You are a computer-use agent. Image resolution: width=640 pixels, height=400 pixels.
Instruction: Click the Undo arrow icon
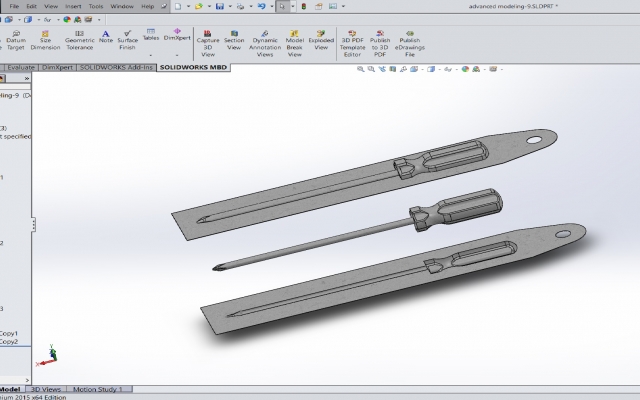[262, 6]
